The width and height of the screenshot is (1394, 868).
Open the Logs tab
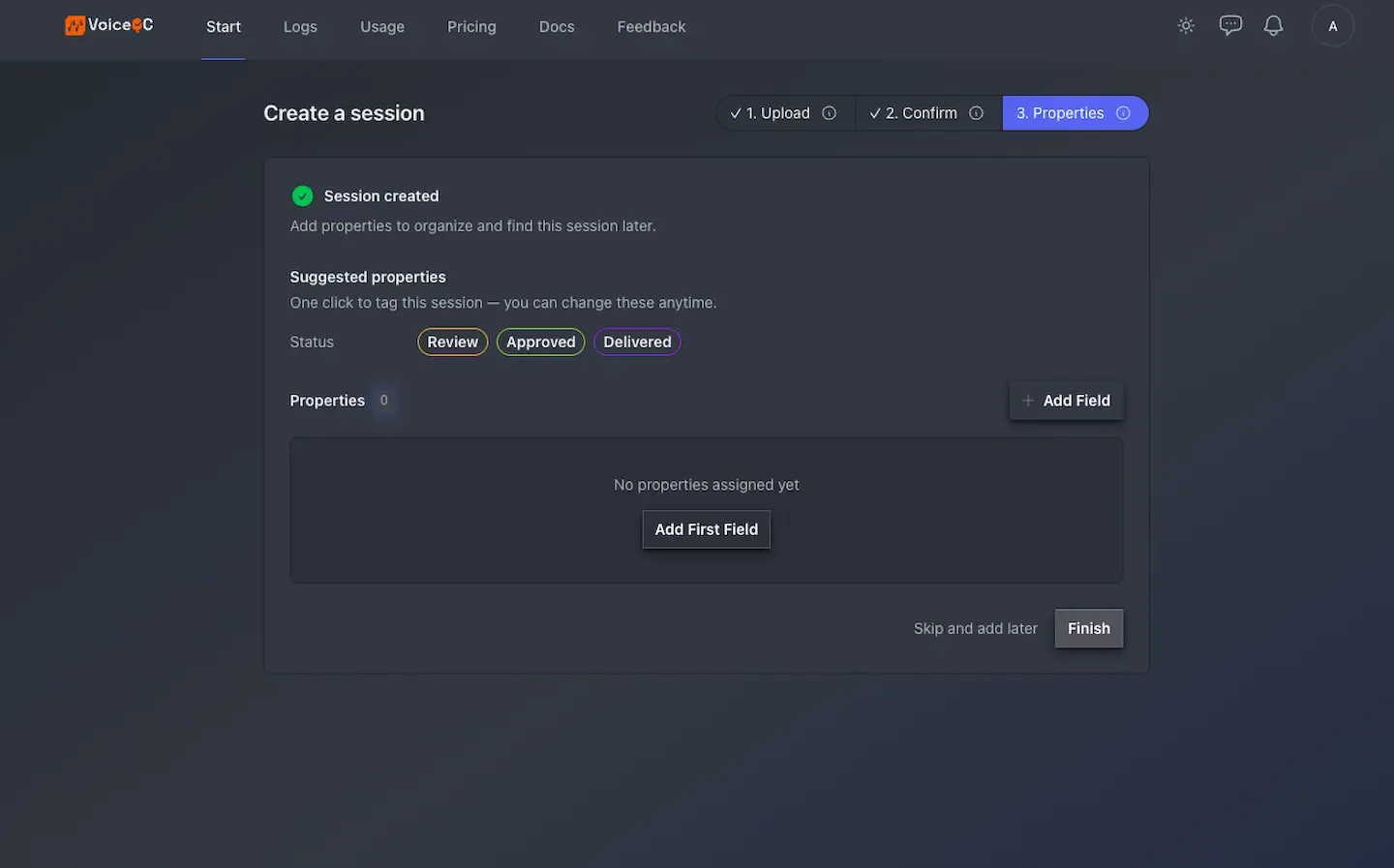coord(300,27)
